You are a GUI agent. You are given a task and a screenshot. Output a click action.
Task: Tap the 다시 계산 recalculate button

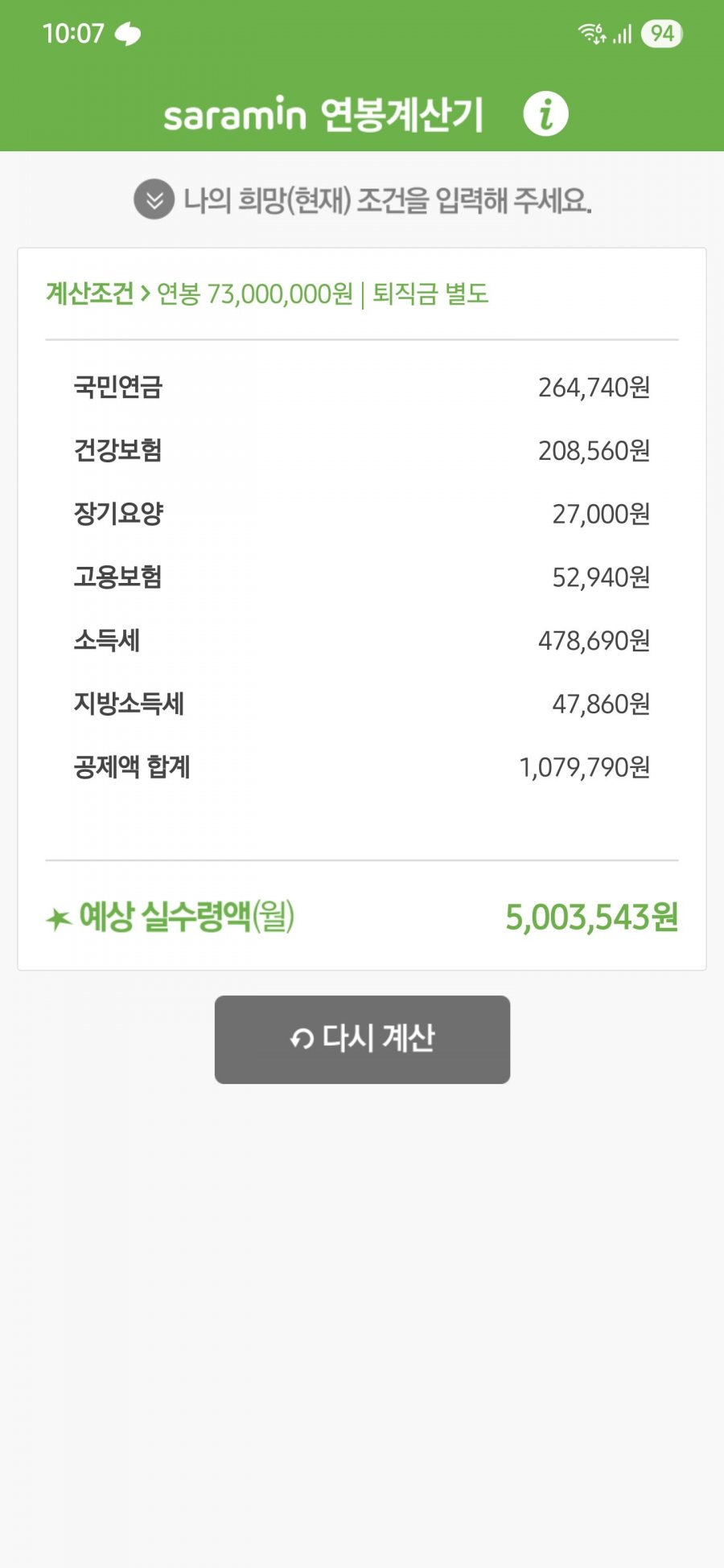pos(362,1039)
